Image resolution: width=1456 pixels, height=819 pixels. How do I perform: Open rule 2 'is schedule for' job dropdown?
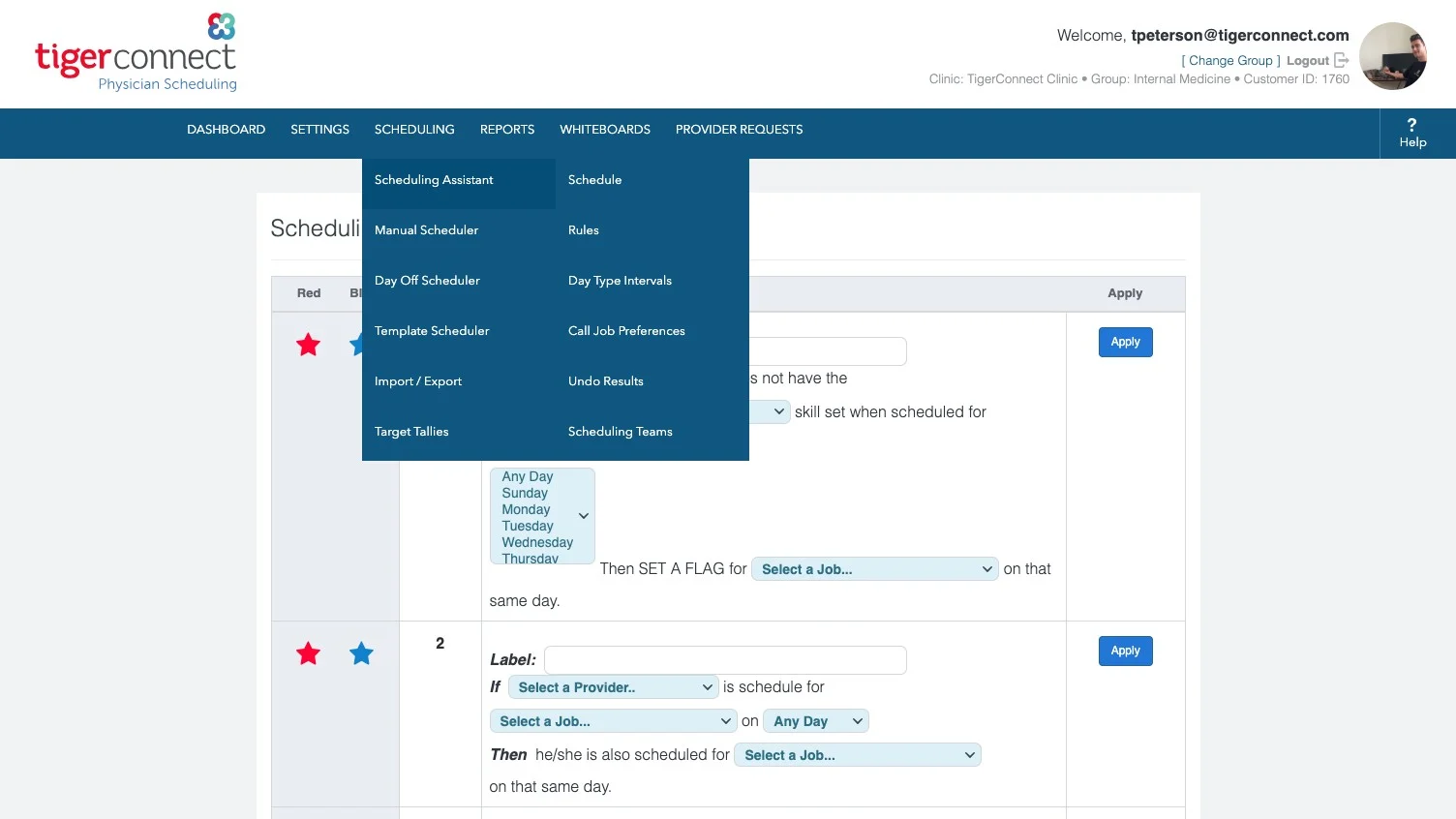(613, 721)
